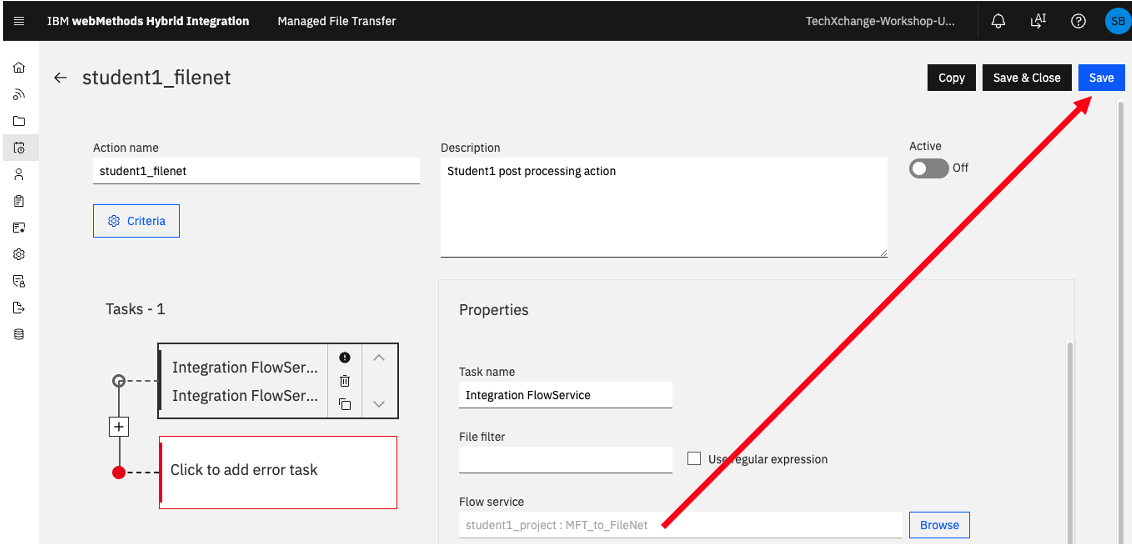
Task: Open settings gear in sidebar
Action: [19, 254]
